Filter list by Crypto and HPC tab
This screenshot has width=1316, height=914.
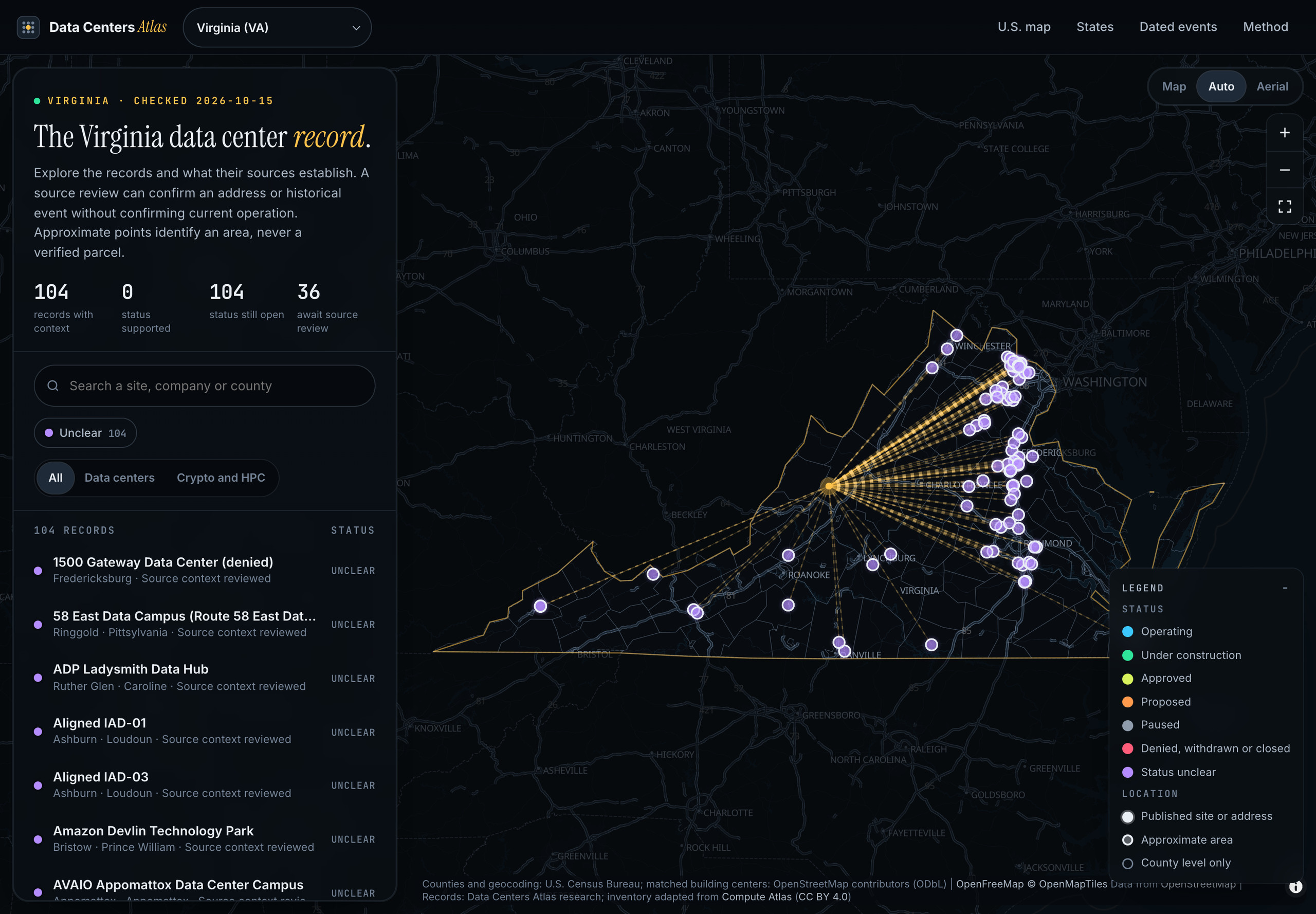221,478
